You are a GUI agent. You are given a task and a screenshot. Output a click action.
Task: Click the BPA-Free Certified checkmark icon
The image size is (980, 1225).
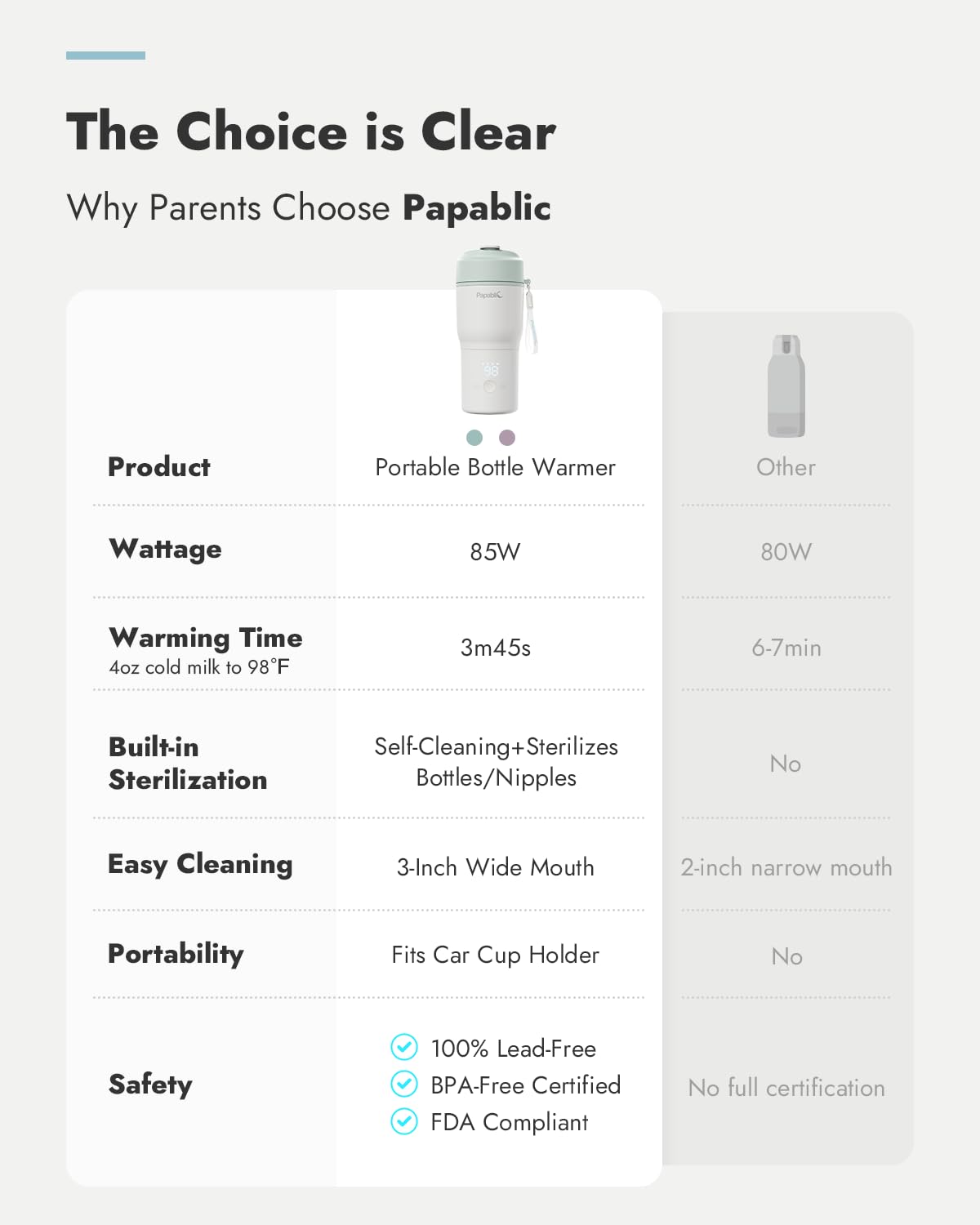(x=404, y=1084)
